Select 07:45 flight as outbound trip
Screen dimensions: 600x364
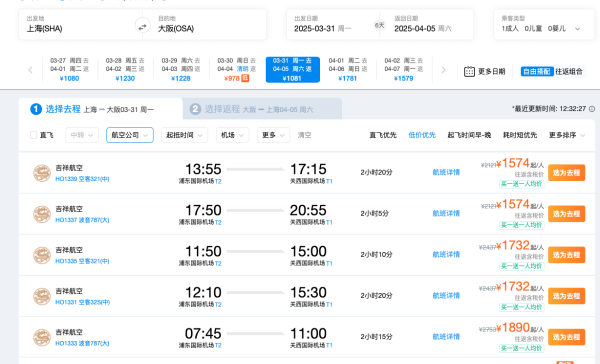pyautogui.click(x=566, y=337)
